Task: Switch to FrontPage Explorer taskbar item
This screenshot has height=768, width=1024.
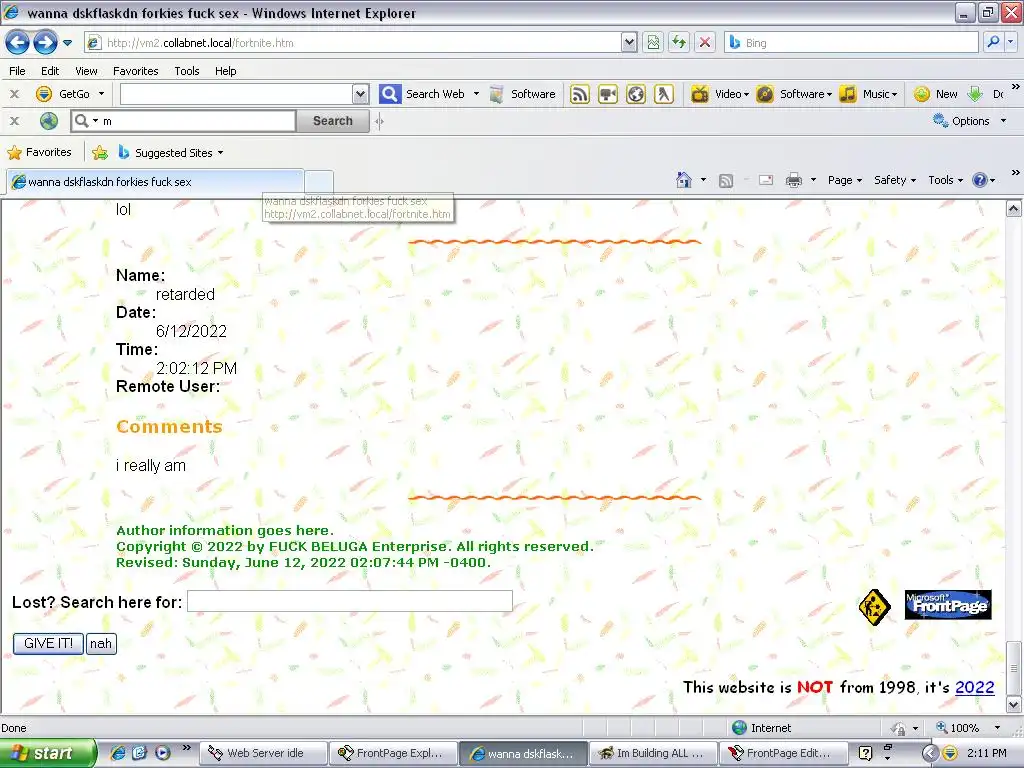Action: coord(392,753)
